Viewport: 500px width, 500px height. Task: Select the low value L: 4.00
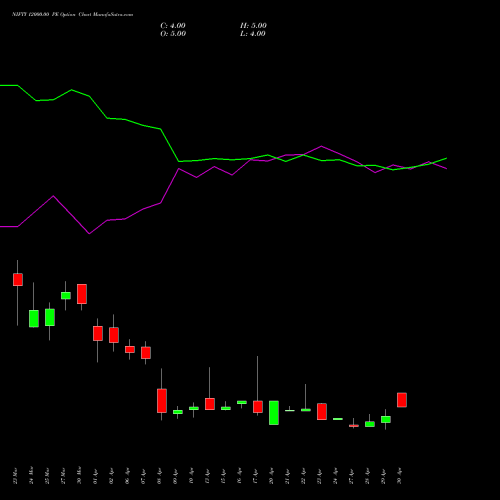(253, 34)
